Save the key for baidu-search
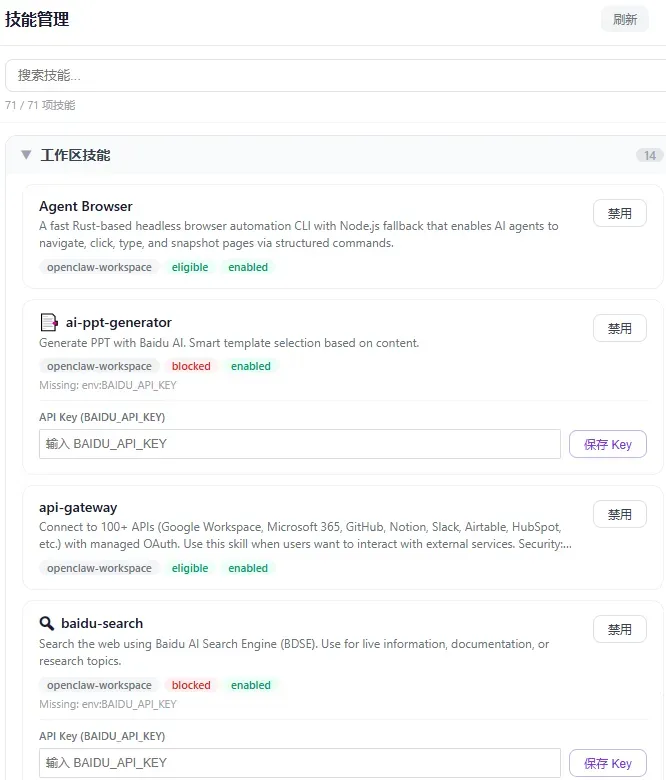 (x=608, y=763)
